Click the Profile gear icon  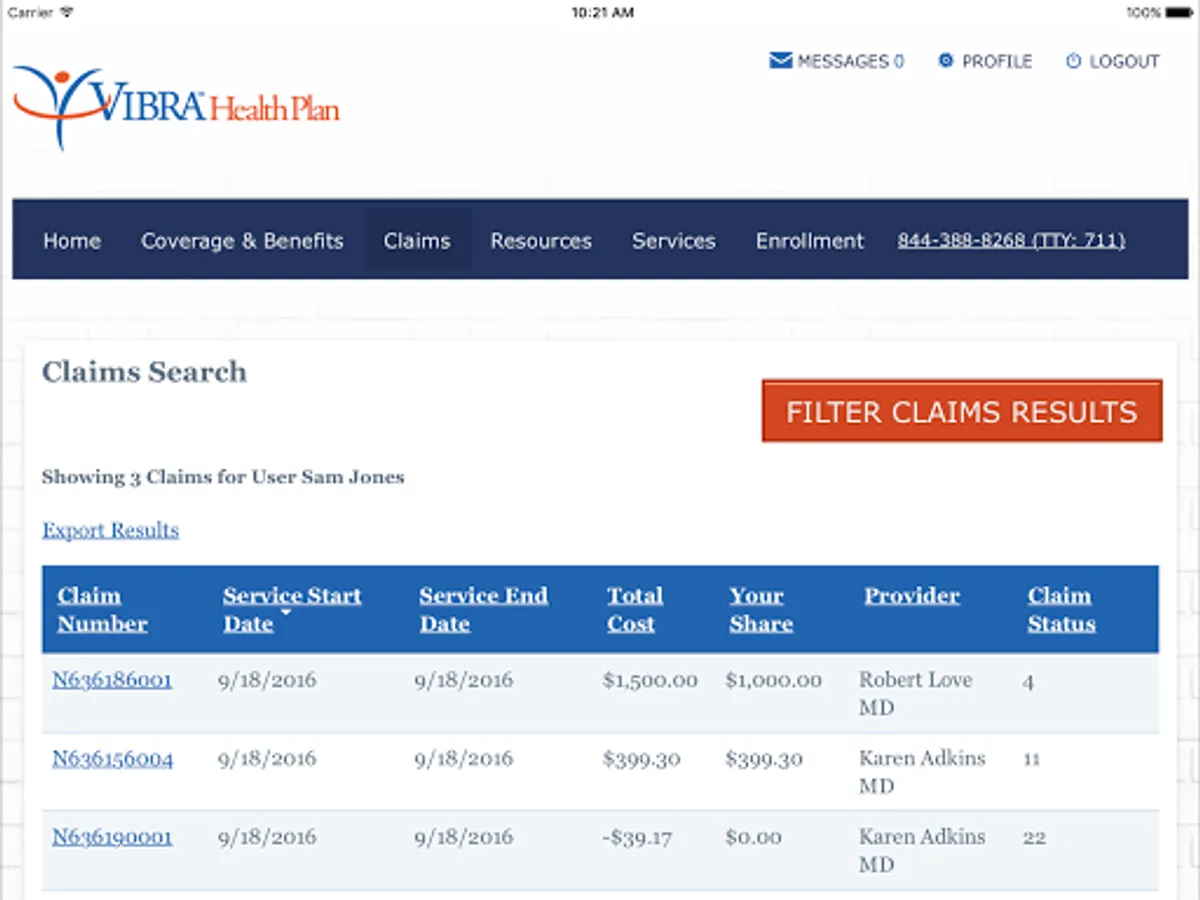click(945, 61)
